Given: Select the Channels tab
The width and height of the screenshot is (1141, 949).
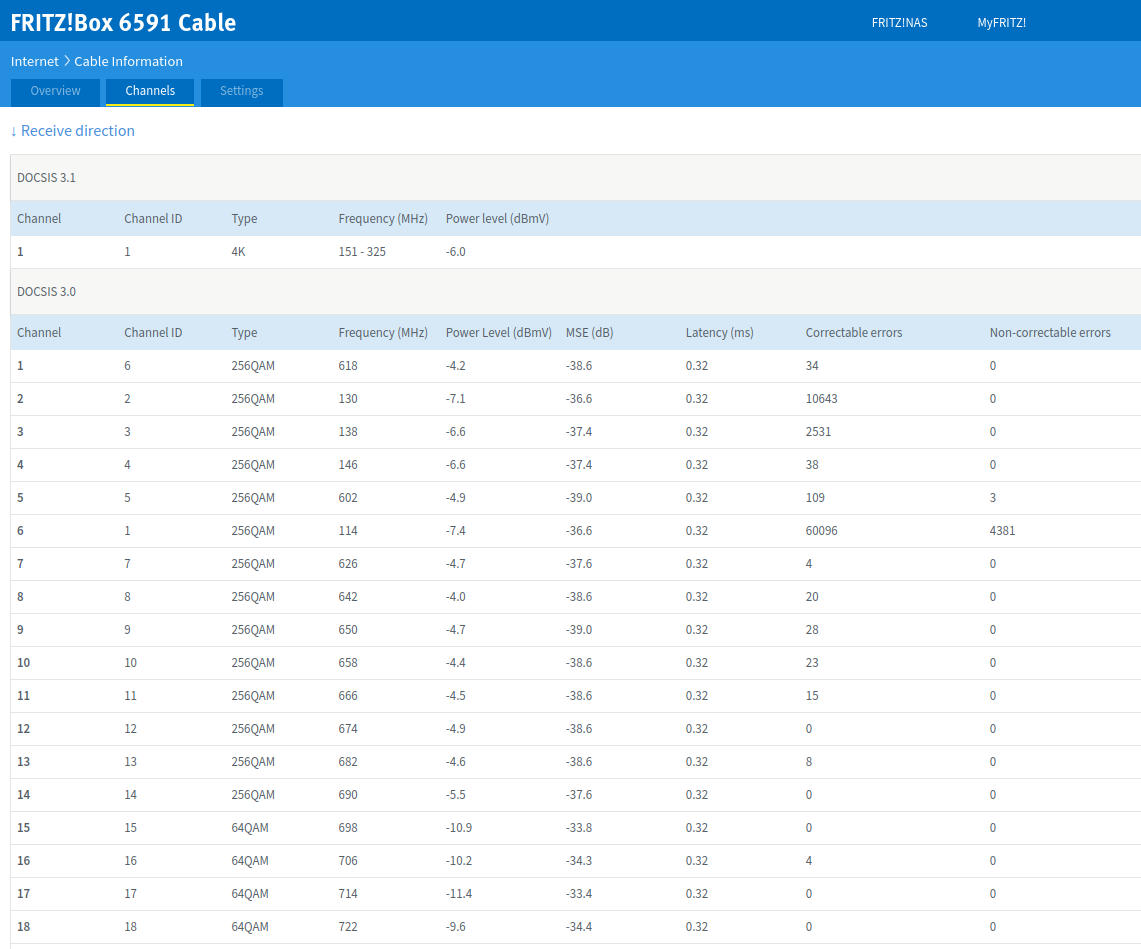Looking at the screenshot, I should (x=150, y=91).
